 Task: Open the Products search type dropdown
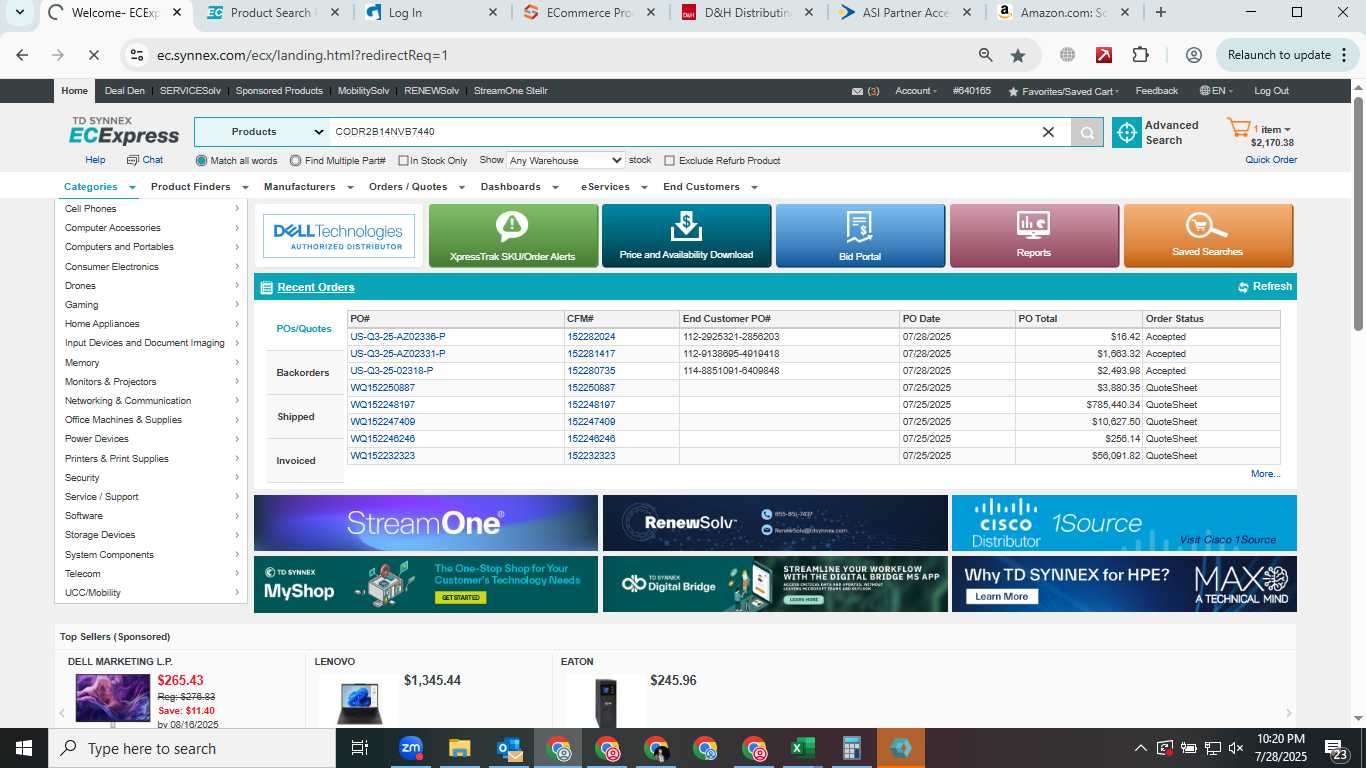coord(262,132)
